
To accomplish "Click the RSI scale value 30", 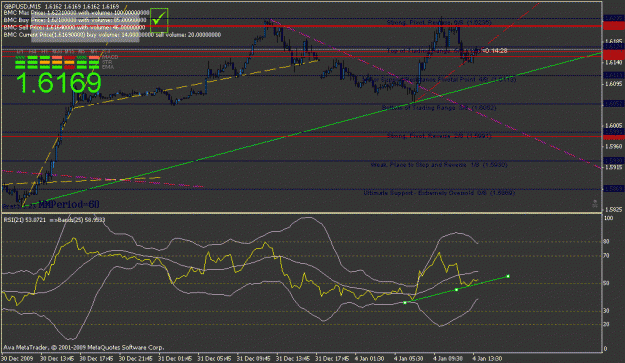I will [x=607, y=311].
